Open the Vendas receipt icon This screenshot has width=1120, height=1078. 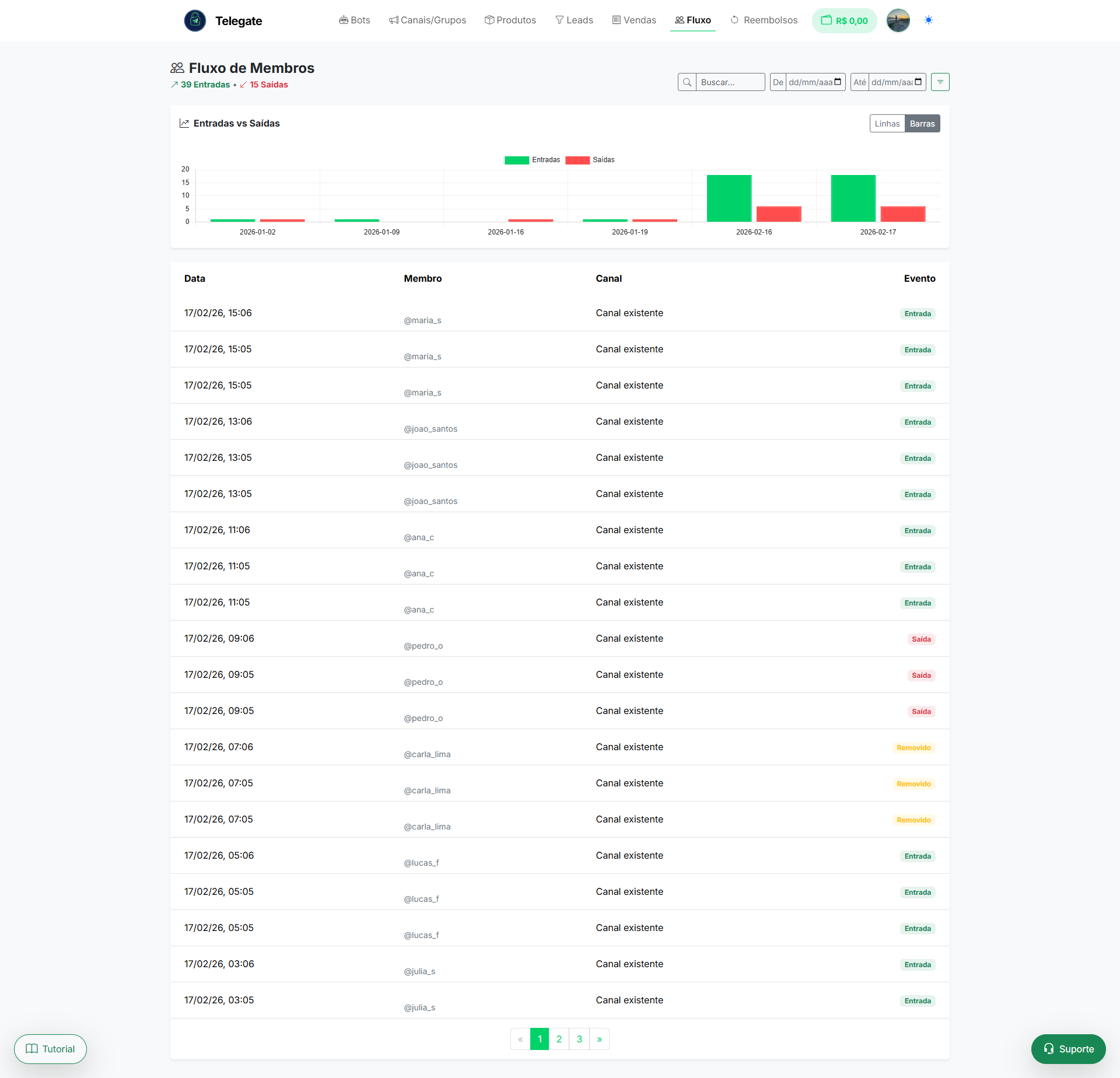point(615,20)
